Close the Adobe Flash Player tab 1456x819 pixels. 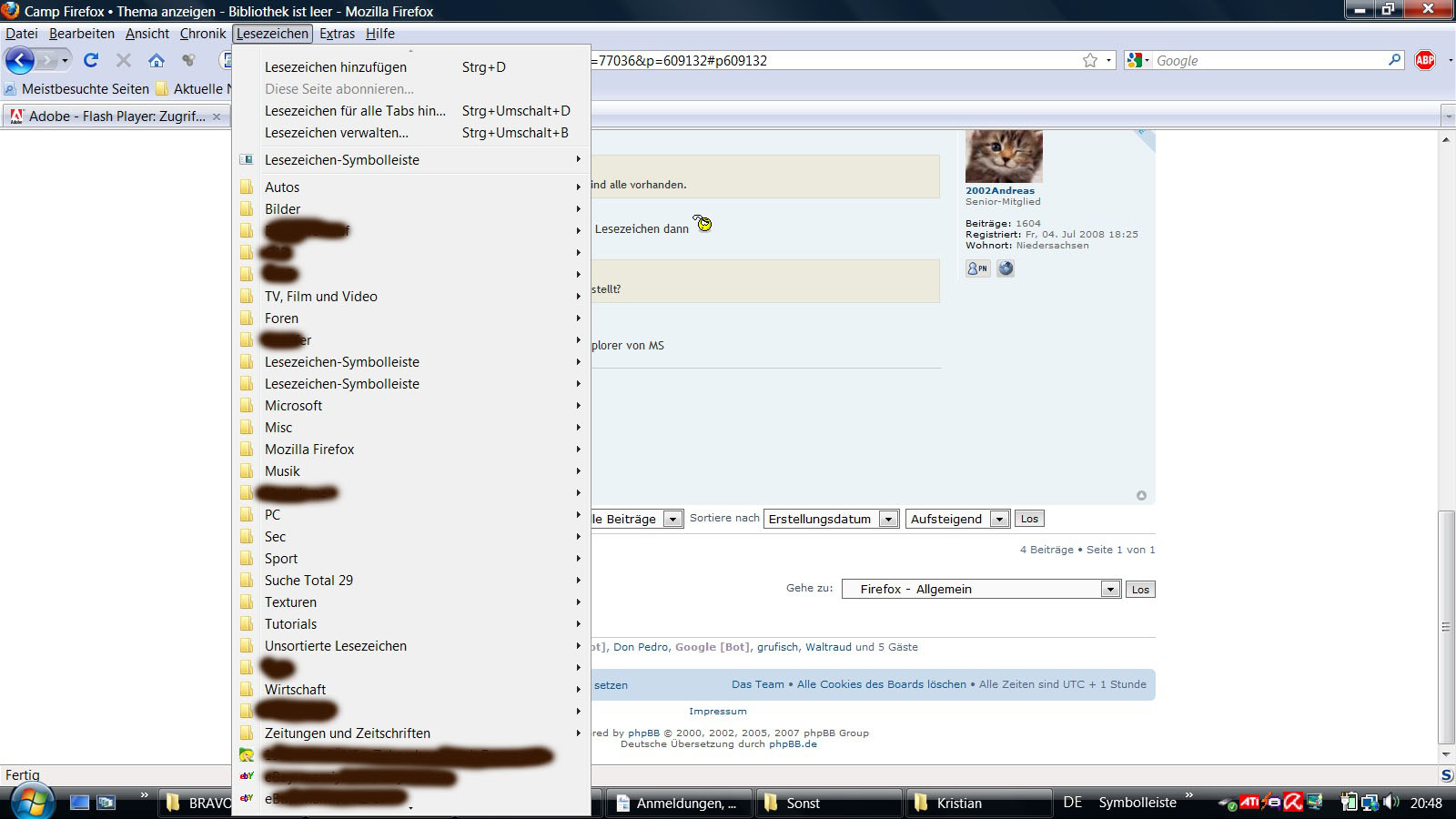point(216,116)
